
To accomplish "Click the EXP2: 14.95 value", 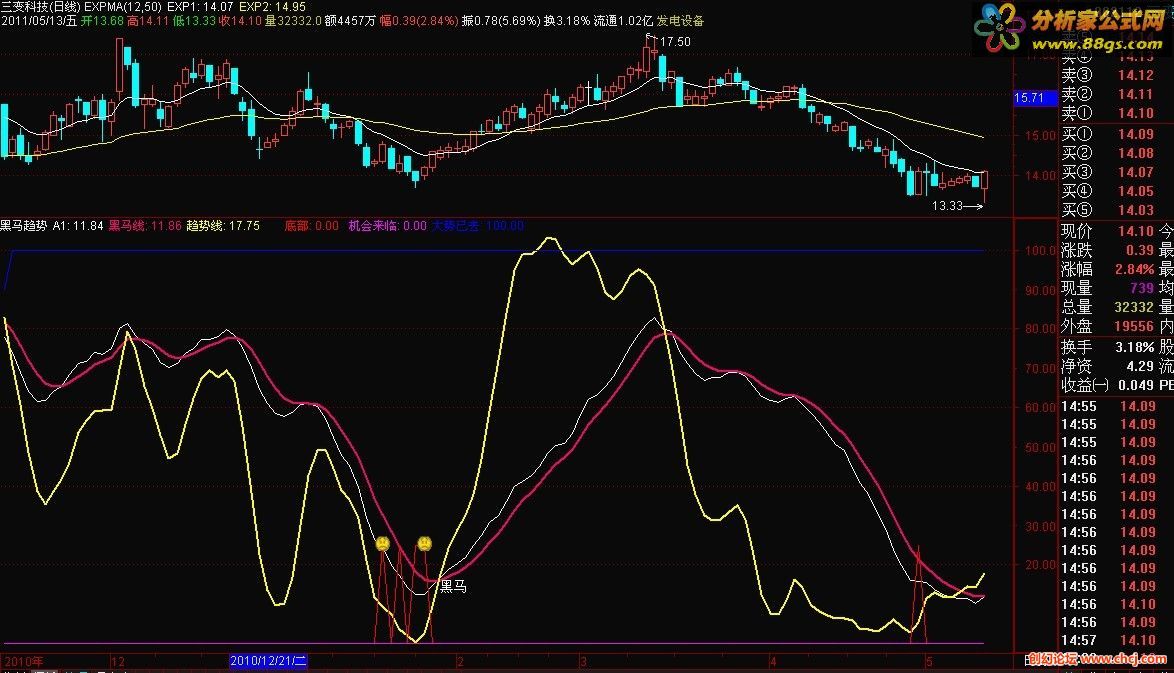I will coord(273,7).
